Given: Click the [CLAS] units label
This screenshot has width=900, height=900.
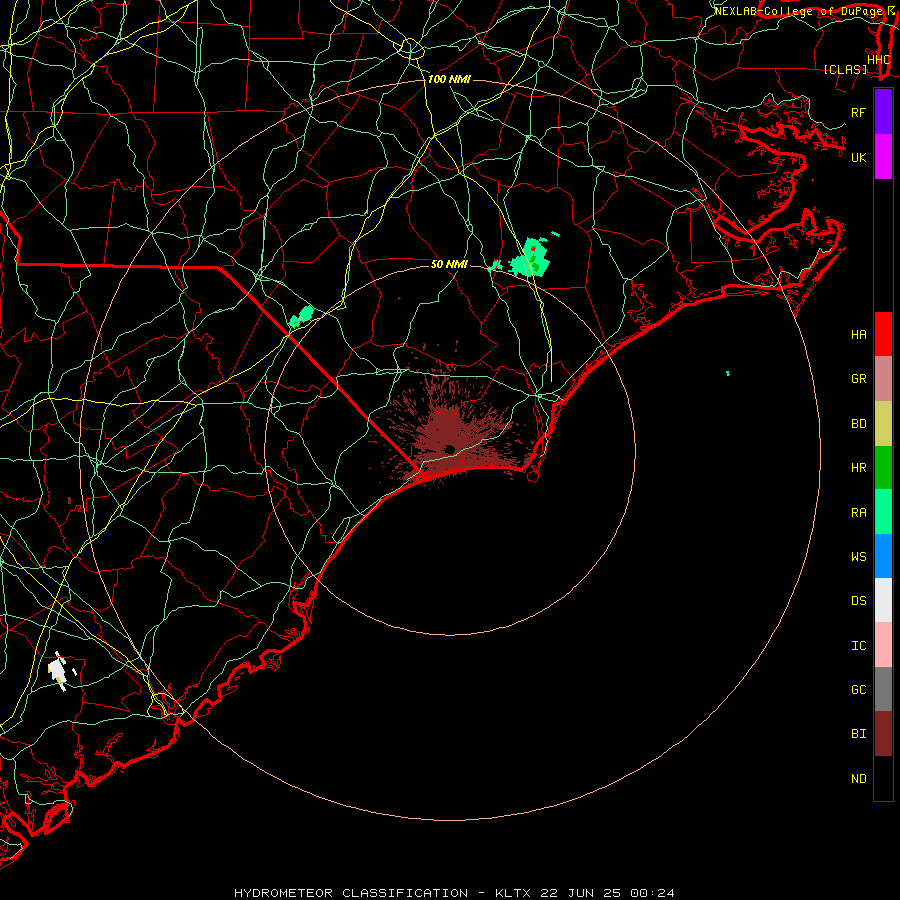Looking at the screenshot, I should tap(845, 70).
